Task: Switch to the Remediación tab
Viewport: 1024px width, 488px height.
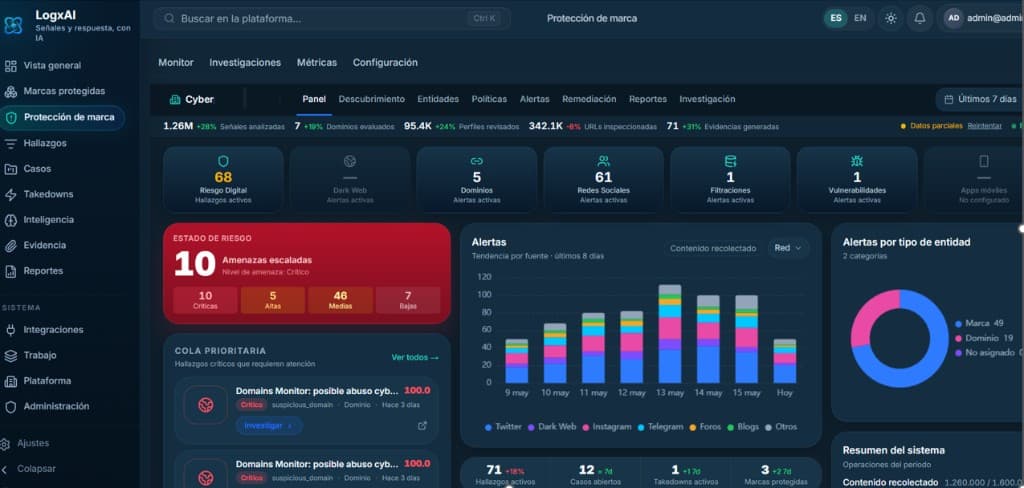Action: point(589,99)
